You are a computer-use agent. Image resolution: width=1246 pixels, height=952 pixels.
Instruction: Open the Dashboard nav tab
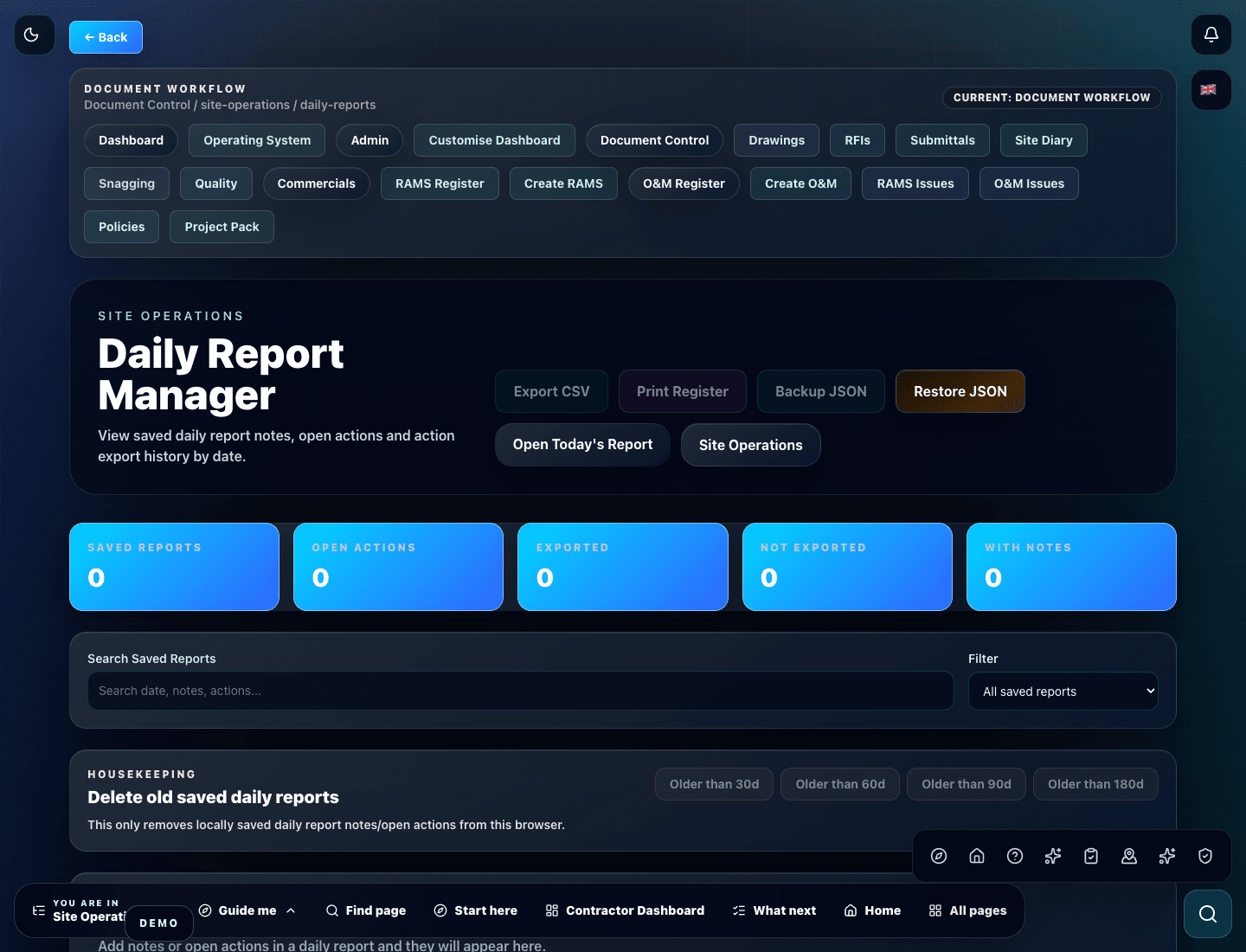(x=131, y=140)
